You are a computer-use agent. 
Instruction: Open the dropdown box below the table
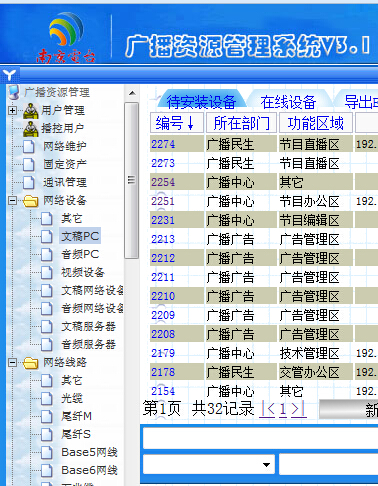[209, 464]
